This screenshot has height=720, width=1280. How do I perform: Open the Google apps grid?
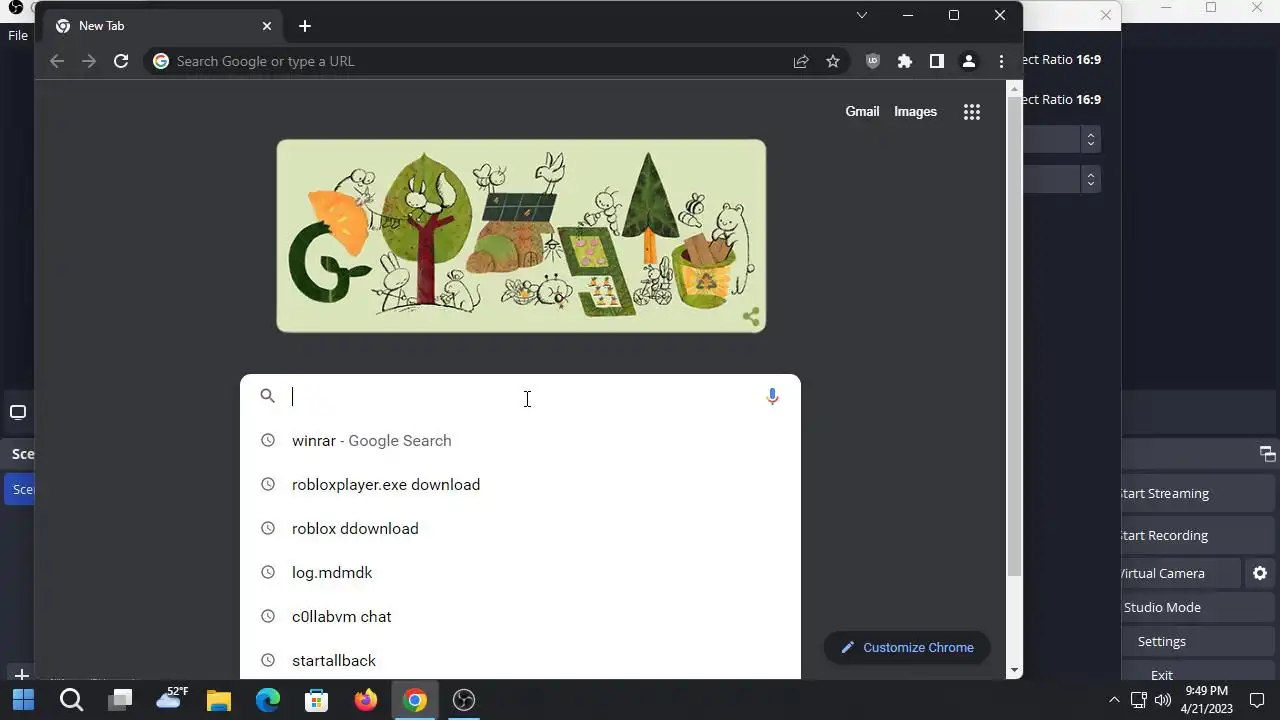click(x=972, y=112)
